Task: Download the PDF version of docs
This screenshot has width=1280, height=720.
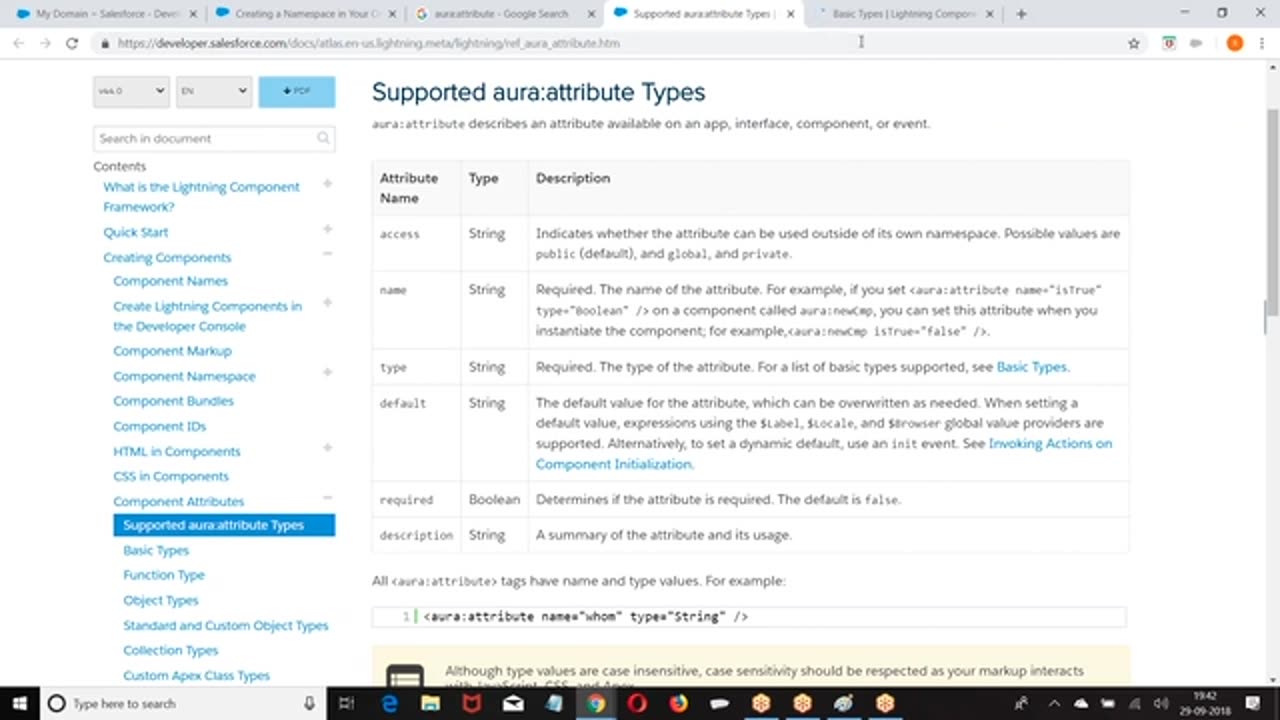Action: click(296, 91)
